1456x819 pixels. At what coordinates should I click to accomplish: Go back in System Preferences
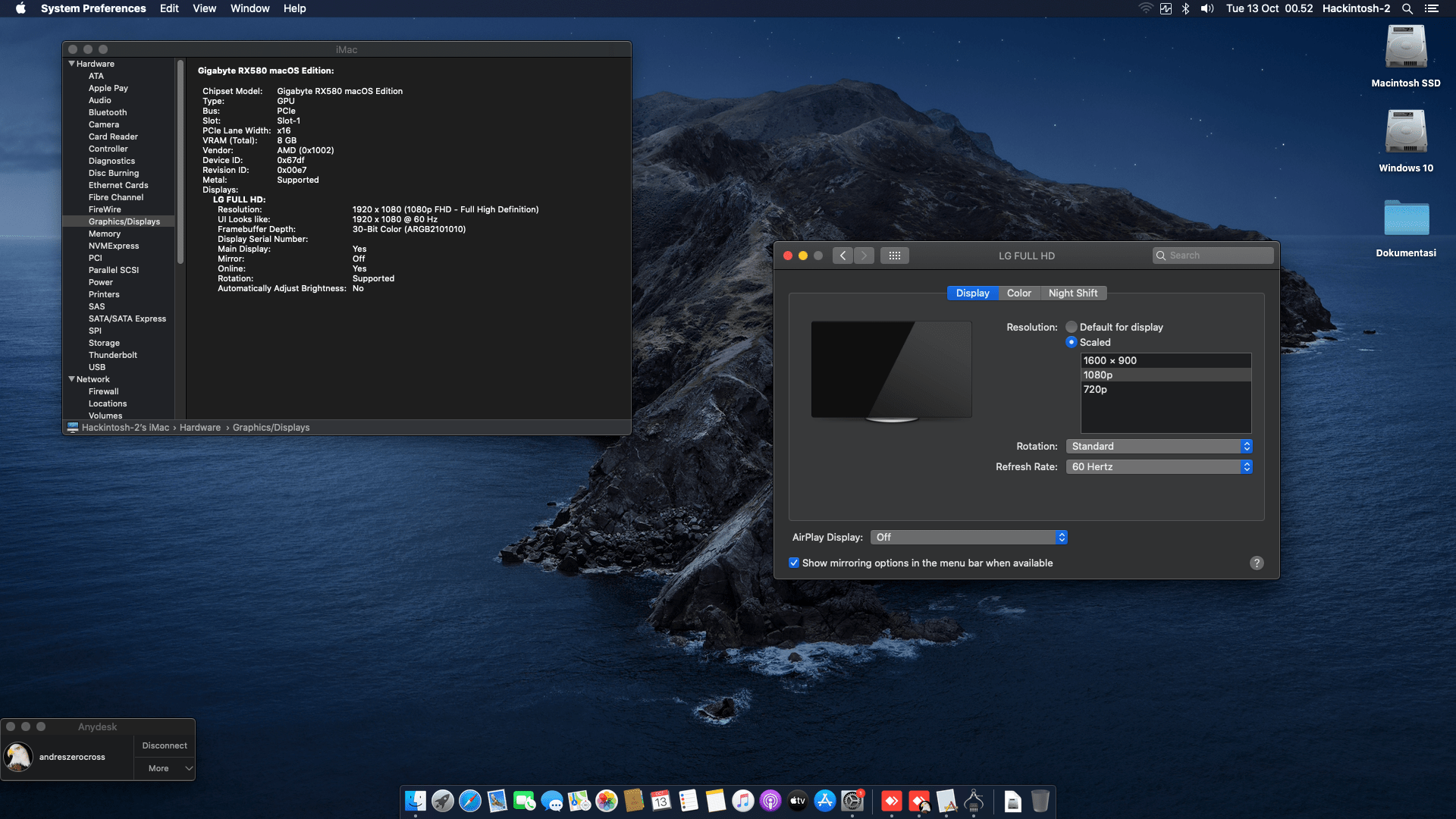click(843, 256)
